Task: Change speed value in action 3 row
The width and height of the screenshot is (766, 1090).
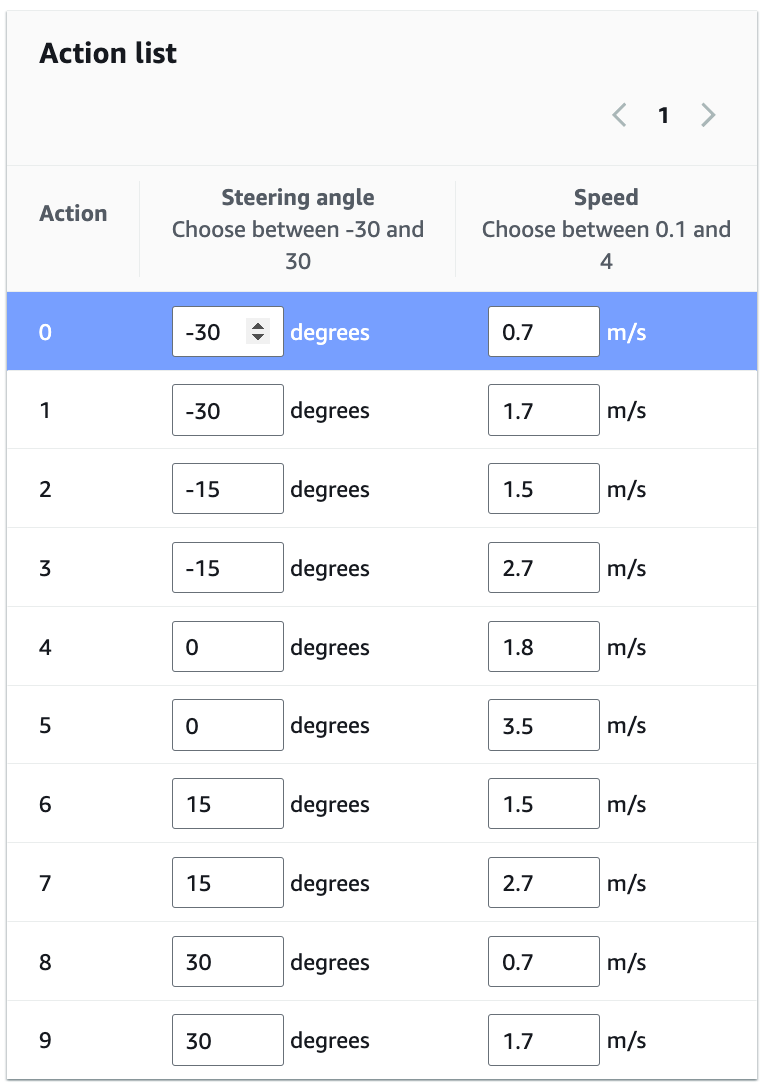Action: [543, 569]
